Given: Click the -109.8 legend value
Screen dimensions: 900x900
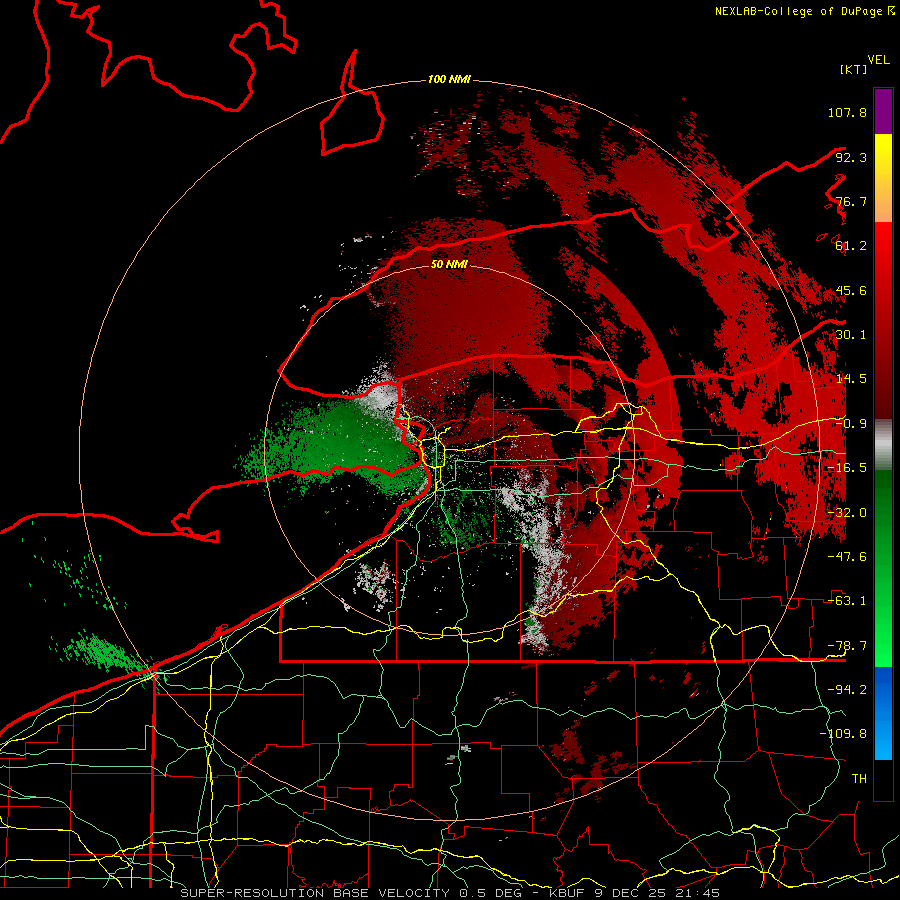Looking at the screenshot, I should [843, 734].
